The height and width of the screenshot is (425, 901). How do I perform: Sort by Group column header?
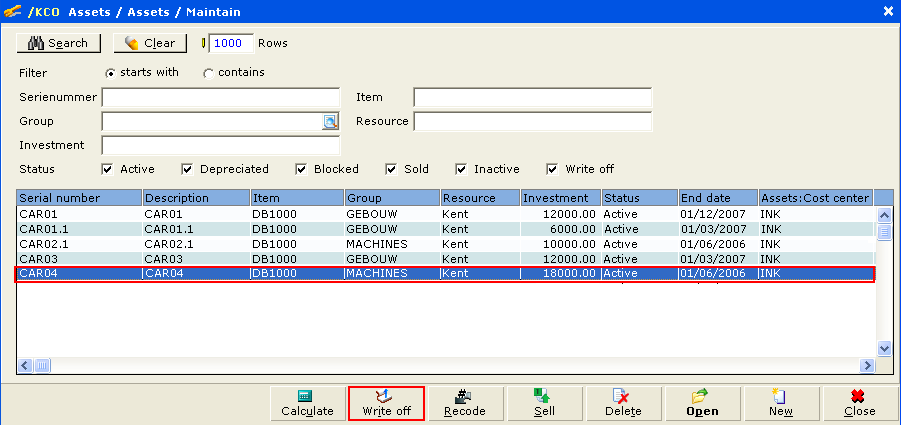[x=392, y=198]
